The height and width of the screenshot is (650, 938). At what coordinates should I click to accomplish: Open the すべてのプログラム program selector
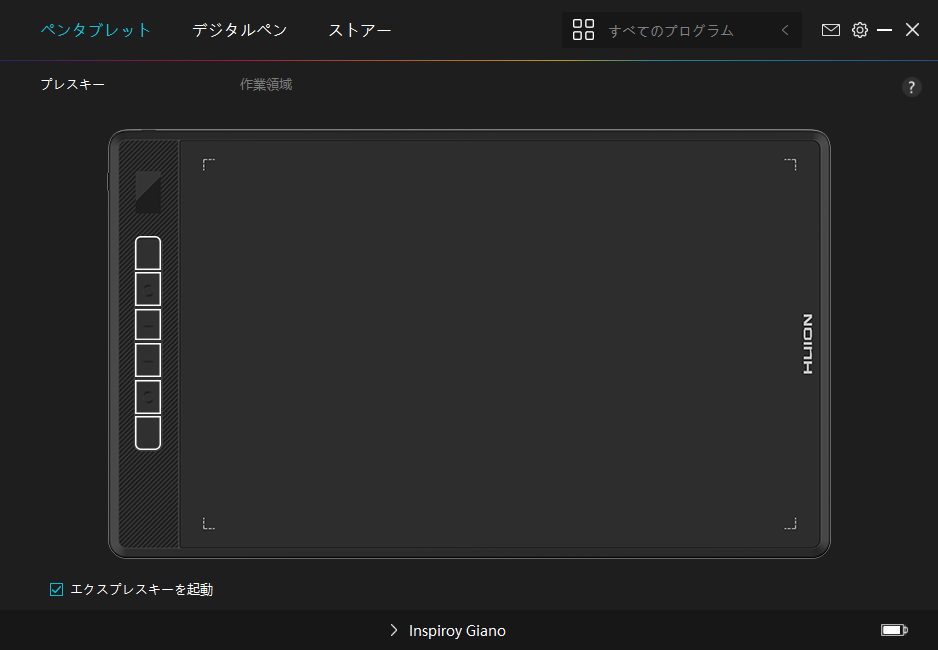pos(681,30)
